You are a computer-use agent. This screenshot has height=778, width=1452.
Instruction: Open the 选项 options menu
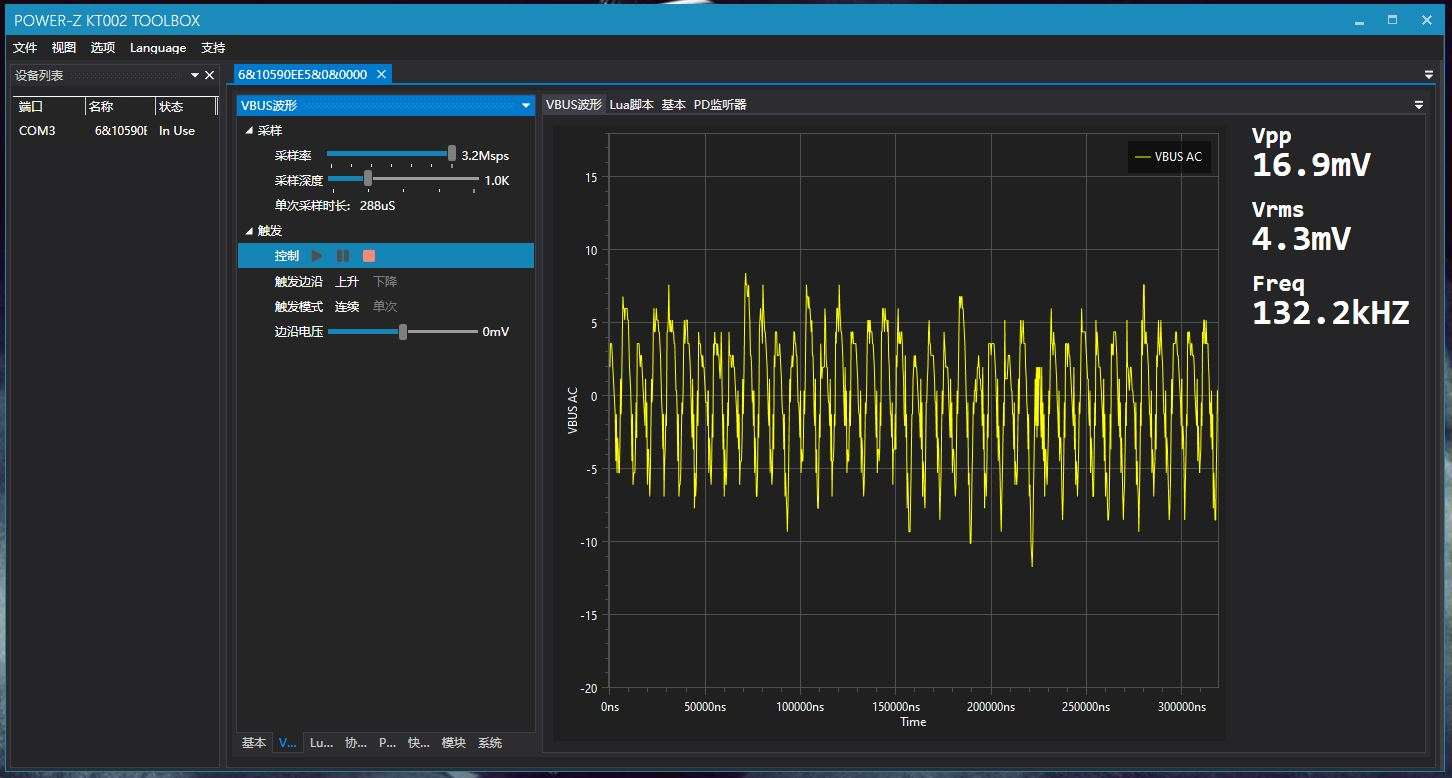tap(103, 47)
